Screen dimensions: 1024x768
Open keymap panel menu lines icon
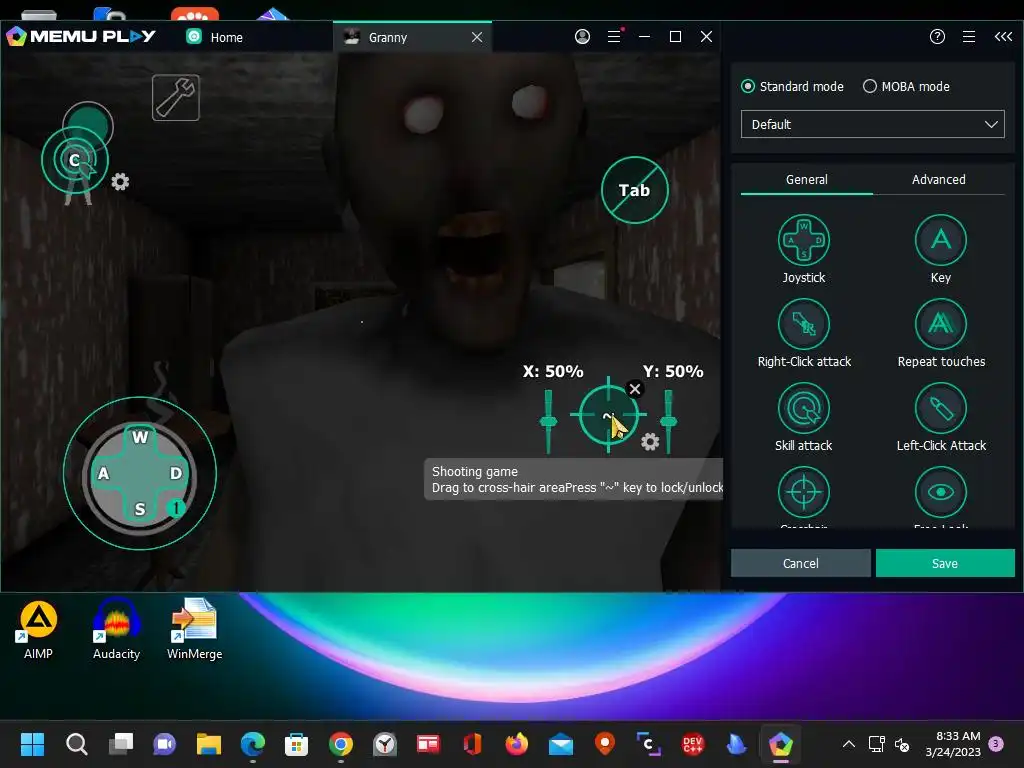(968, 37)
